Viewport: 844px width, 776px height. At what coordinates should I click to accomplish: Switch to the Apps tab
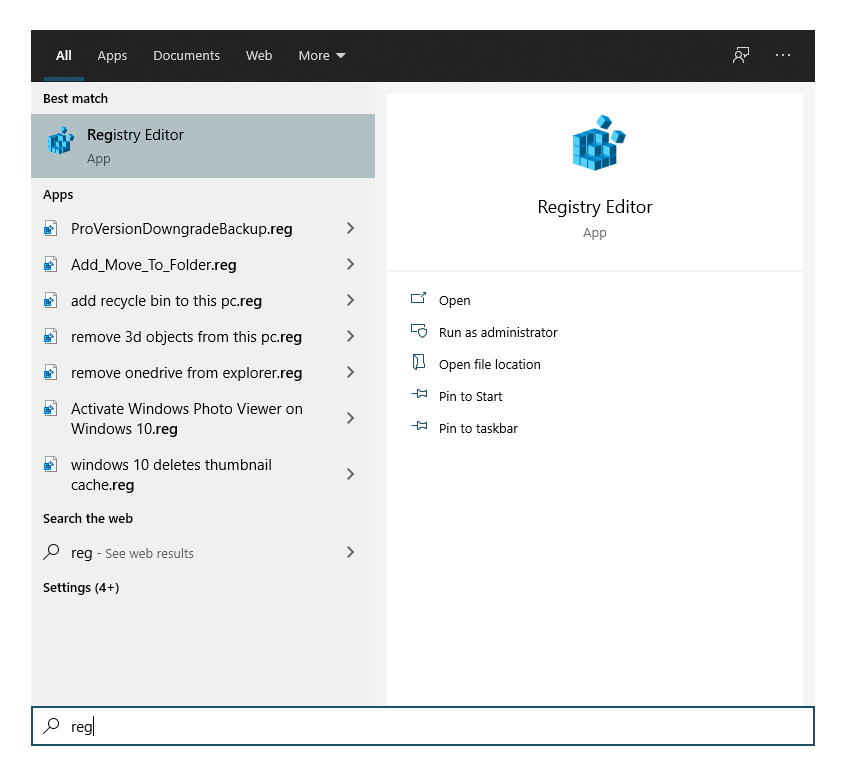point(112,55)
